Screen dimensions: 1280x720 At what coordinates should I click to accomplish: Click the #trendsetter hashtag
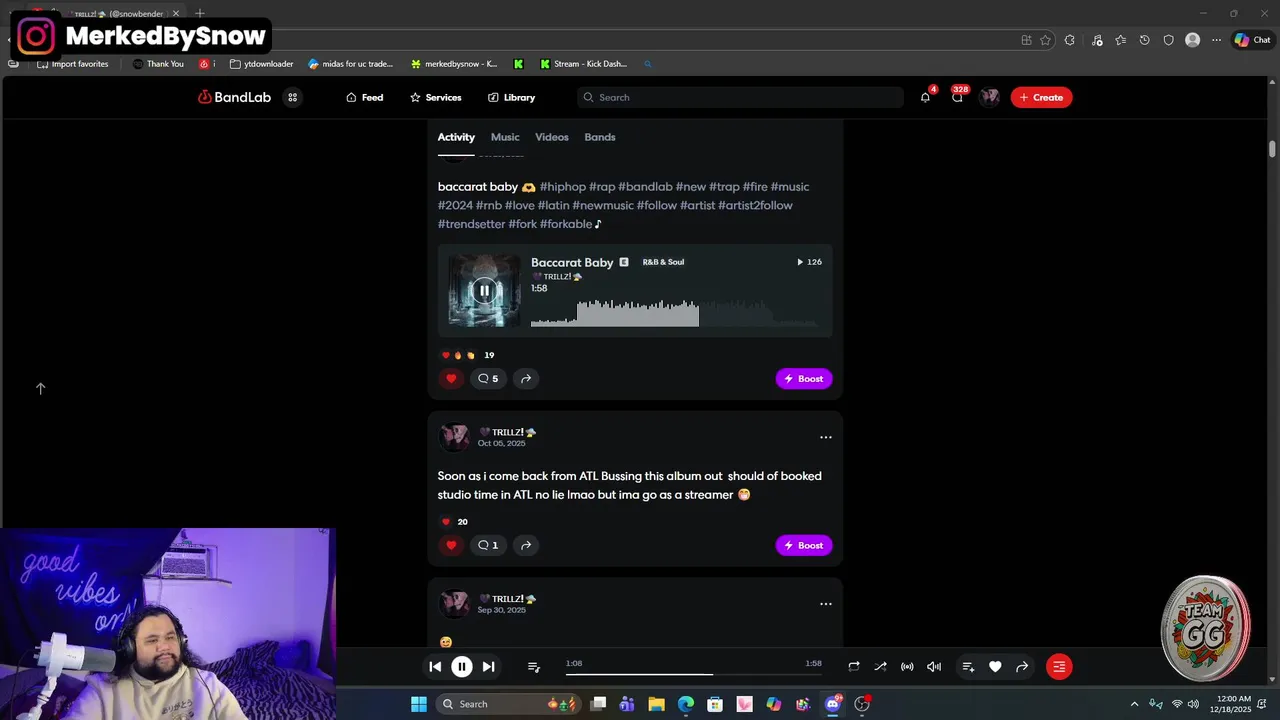(471, 225)
